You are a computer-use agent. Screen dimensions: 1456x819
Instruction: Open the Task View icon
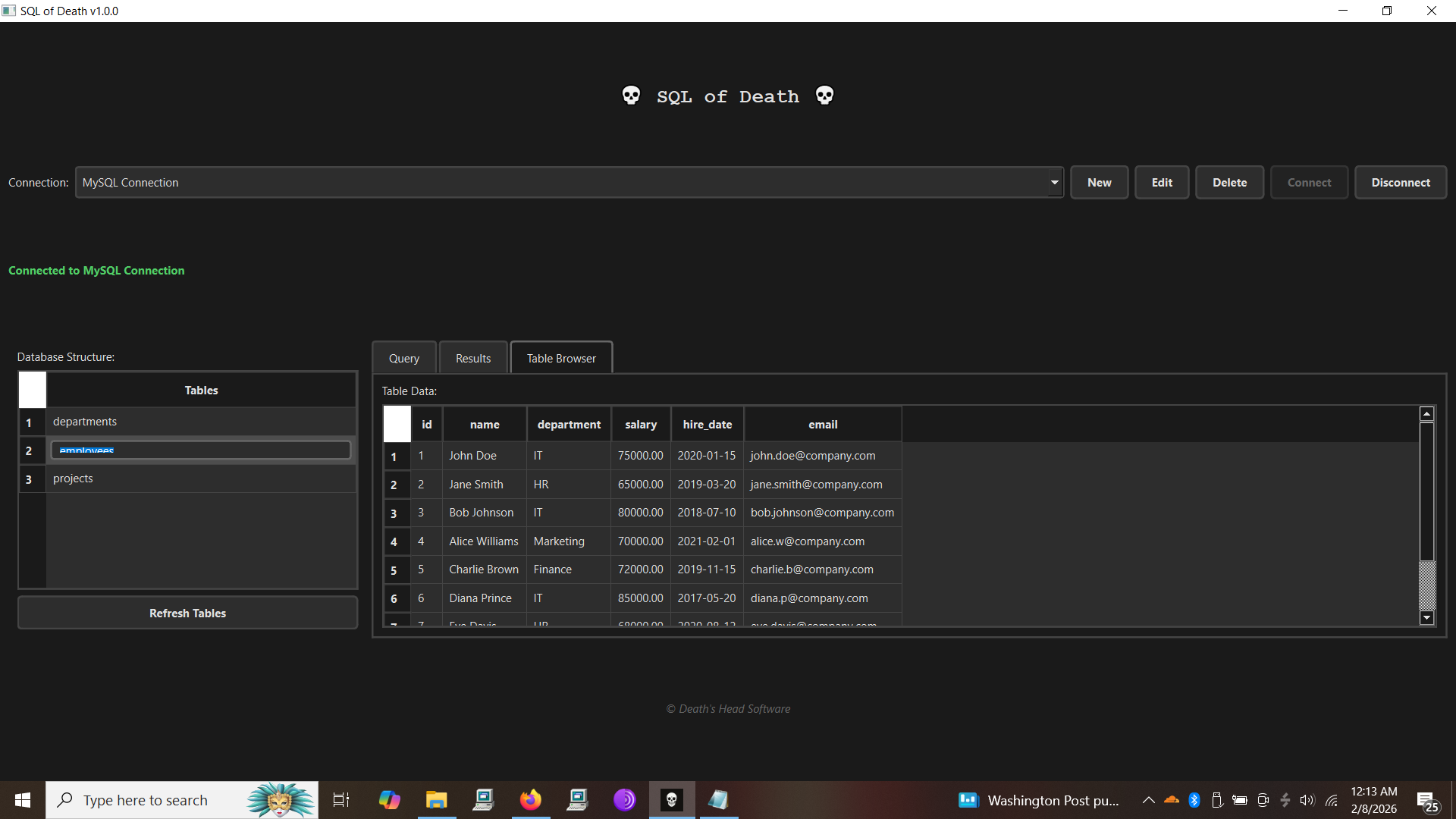[341, 800]
